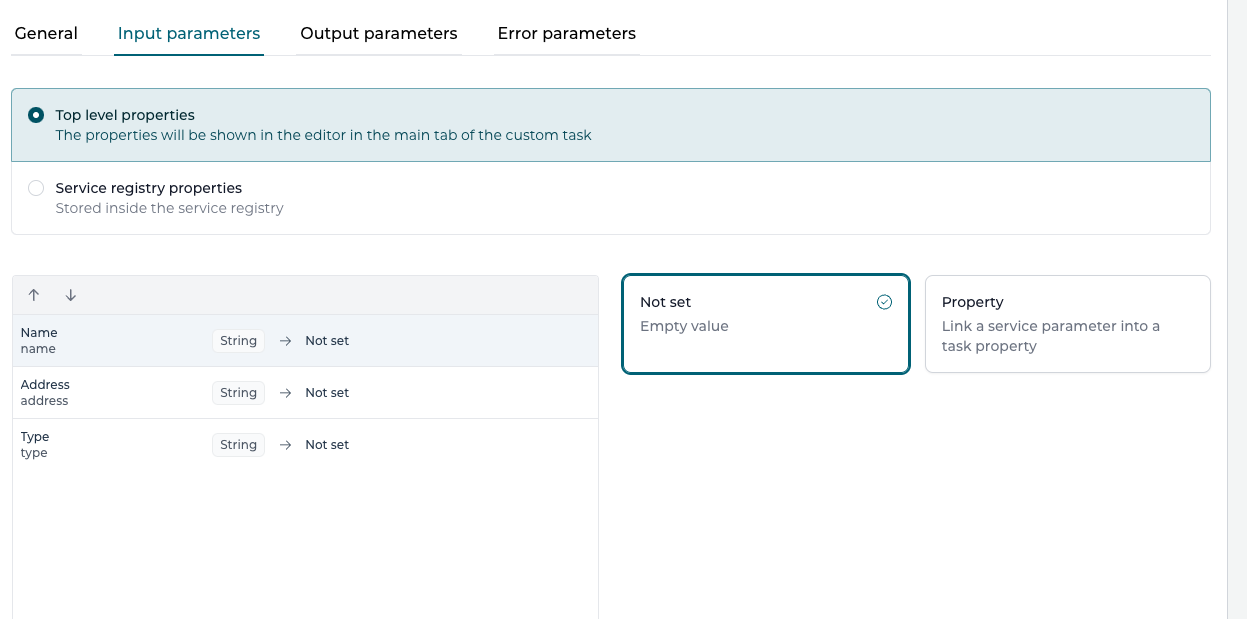Select the Service registry properties radio button

pyautogui.click(x=36, y=187)
